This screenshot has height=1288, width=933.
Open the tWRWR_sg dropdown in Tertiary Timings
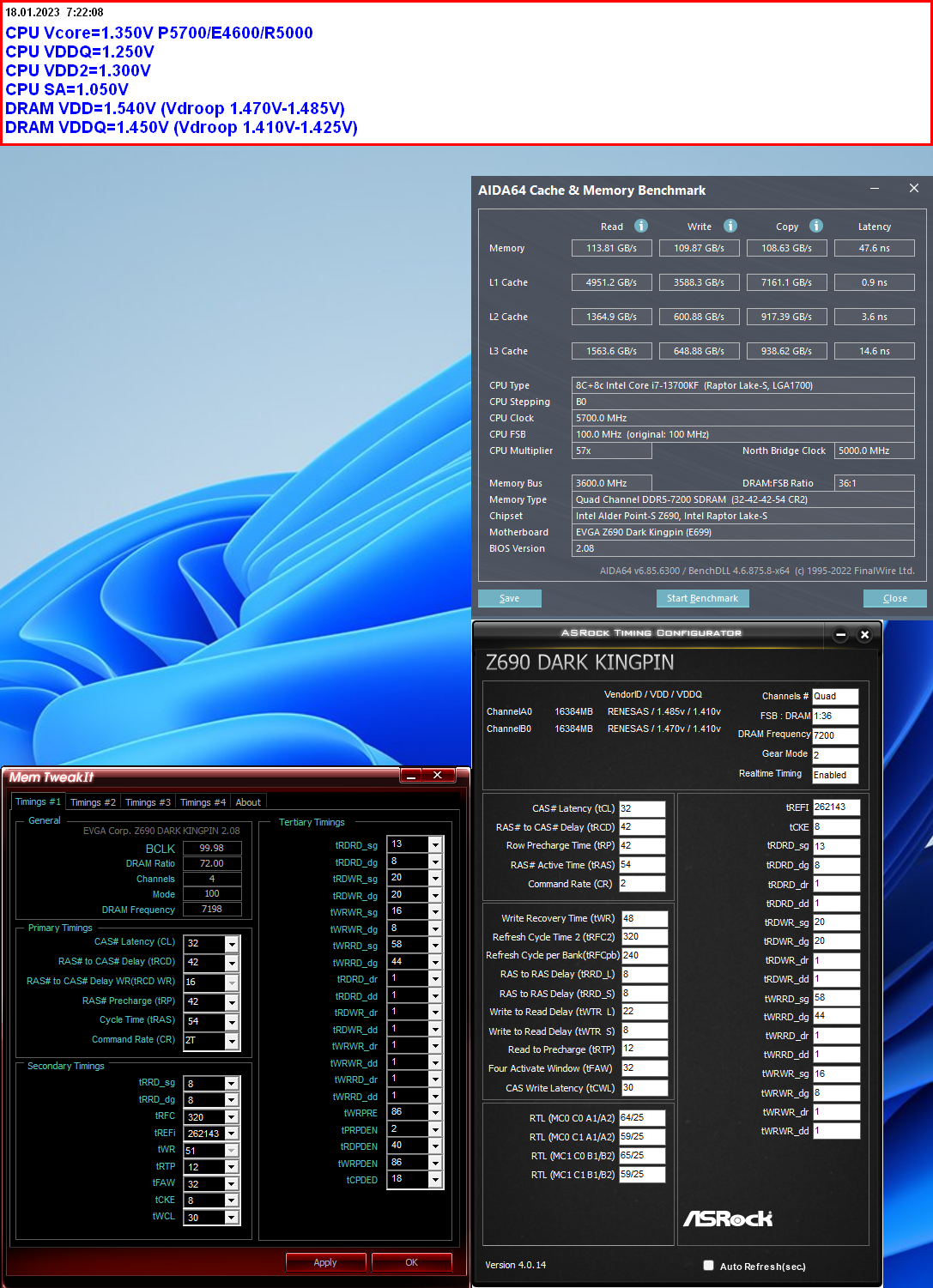click(x=435, y=912)
